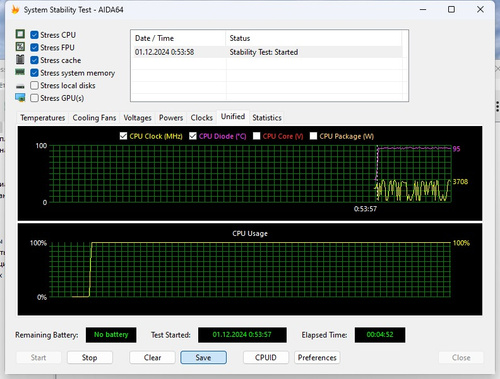Screen dimensions: 500x379
Task: Click the FPU icon beside Stress FPU
Action: pyautogui.click(x=20, y=47)
